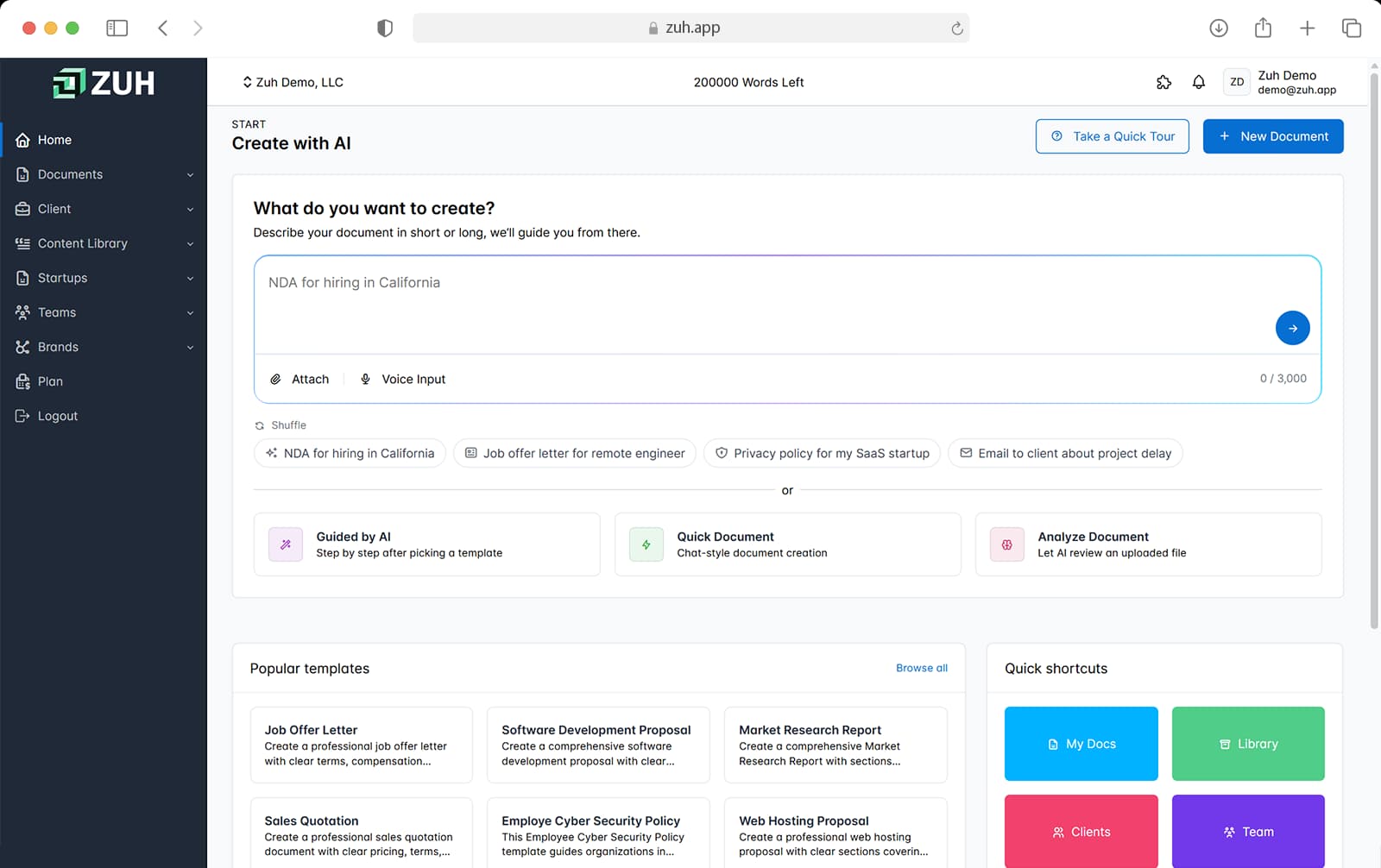
Task: Choose NDA for hiring in California suggestion
Action: (350, 453)
